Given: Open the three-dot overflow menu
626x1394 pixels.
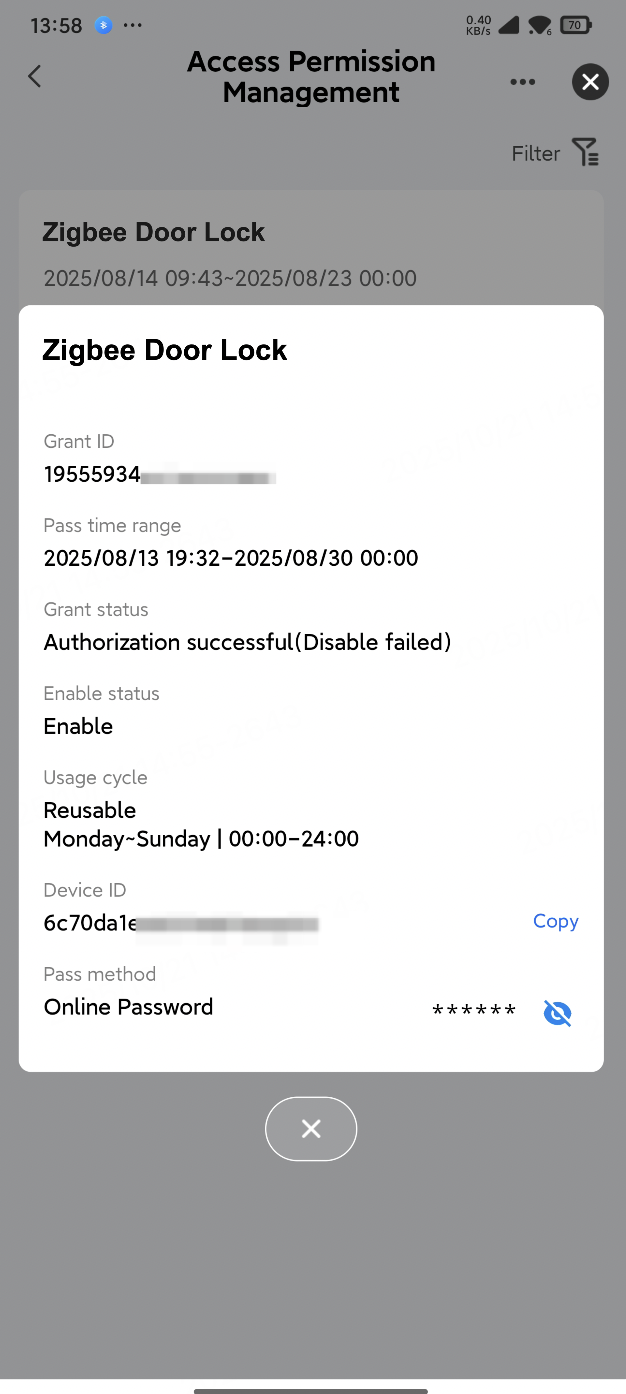Looking at the screenshot, I should click(x=523, y=82).
